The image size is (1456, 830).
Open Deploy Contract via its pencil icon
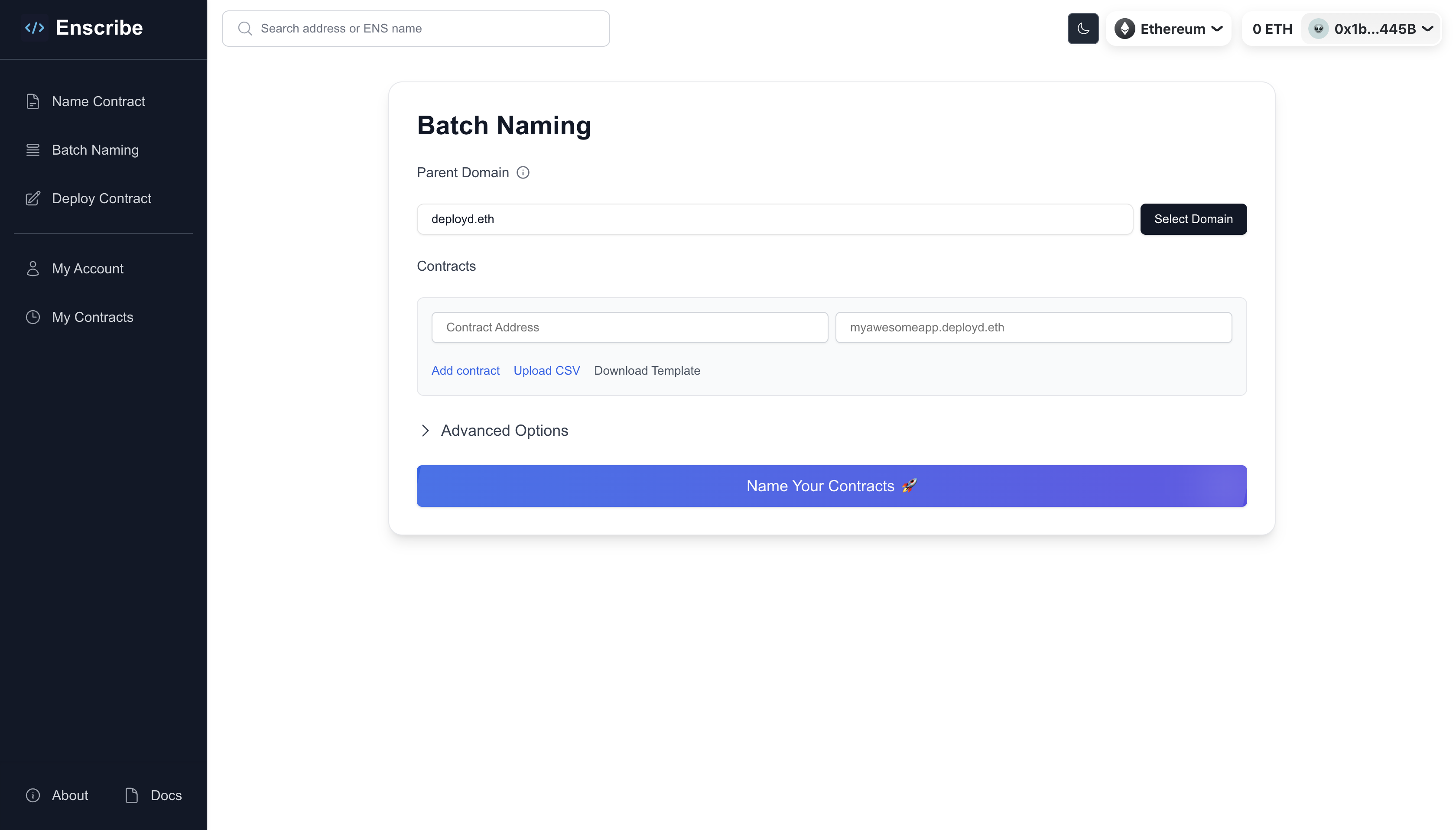pos(32,198)
